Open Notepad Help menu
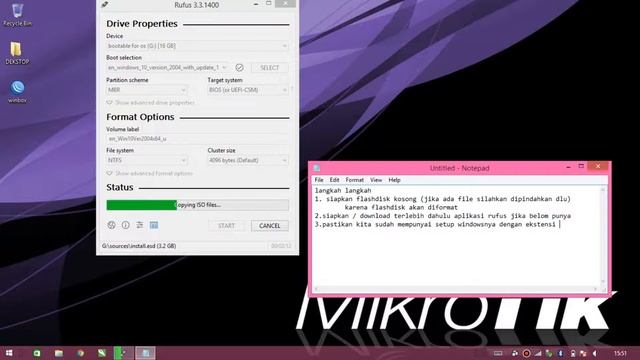The image size is (640, 360). (394, 180)
